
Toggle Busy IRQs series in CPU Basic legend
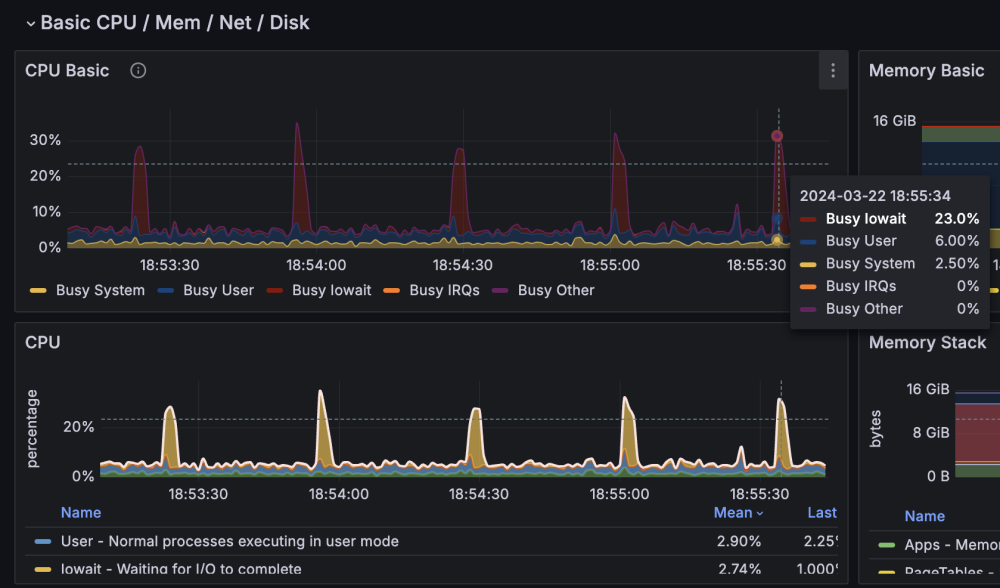[x=444, y=290]
